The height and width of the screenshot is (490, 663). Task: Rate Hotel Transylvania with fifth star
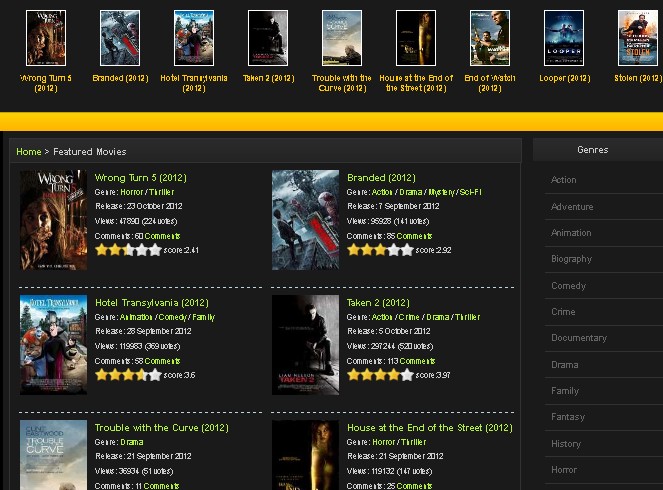coord(155,375)
